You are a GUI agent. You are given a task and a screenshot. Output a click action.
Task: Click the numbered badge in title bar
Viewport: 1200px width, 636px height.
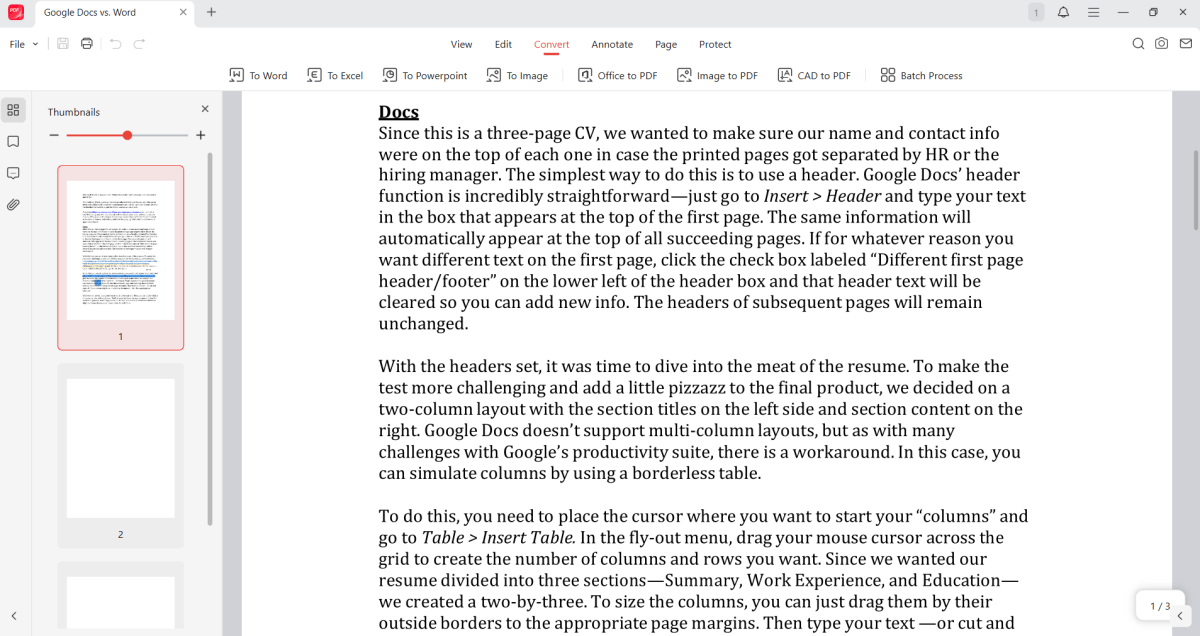(x=1036, y=12)
